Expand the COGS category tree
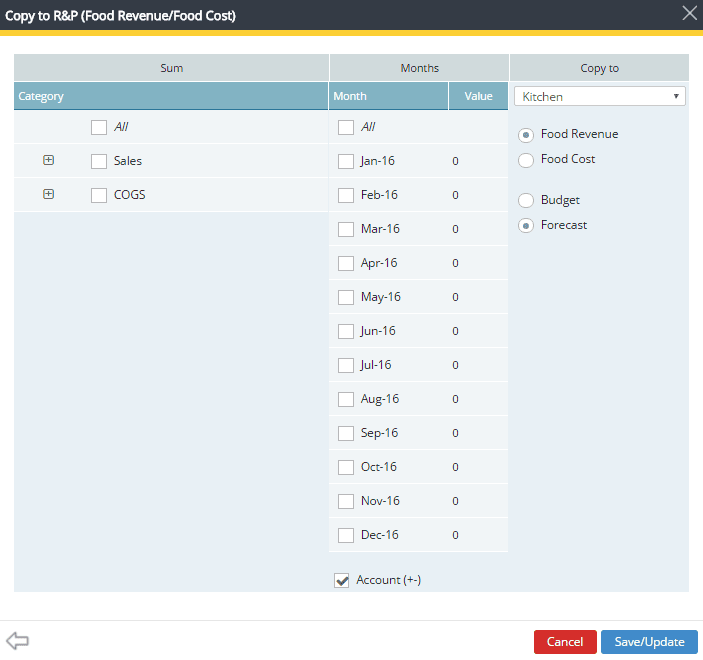 coord(49,194)
